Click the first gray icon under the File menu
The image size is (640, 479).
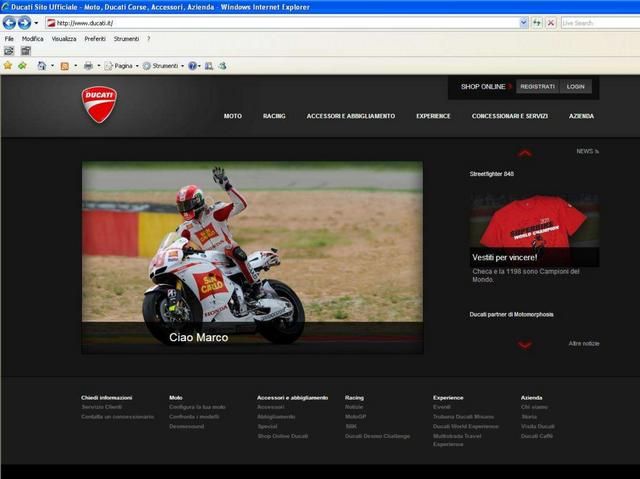(x=9, y=51)
